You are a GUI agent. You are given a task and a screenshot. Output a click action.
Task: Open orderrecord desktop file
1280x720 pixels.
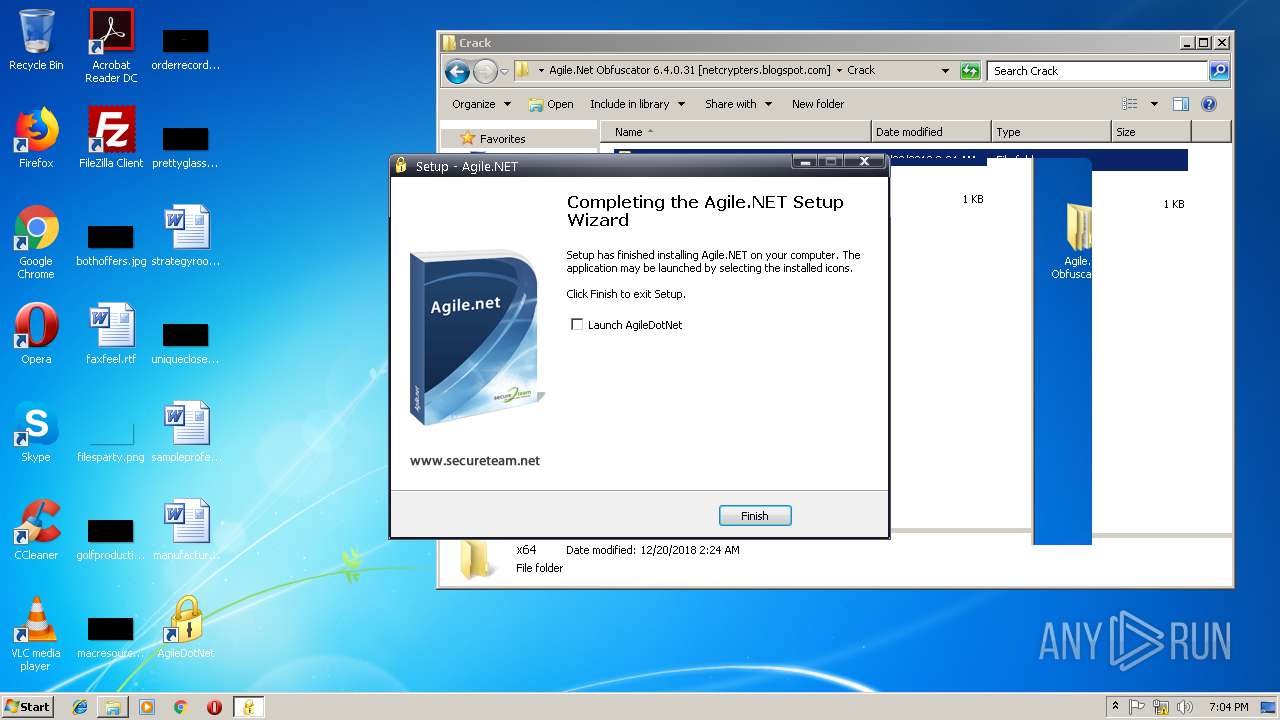pos(186,48)
